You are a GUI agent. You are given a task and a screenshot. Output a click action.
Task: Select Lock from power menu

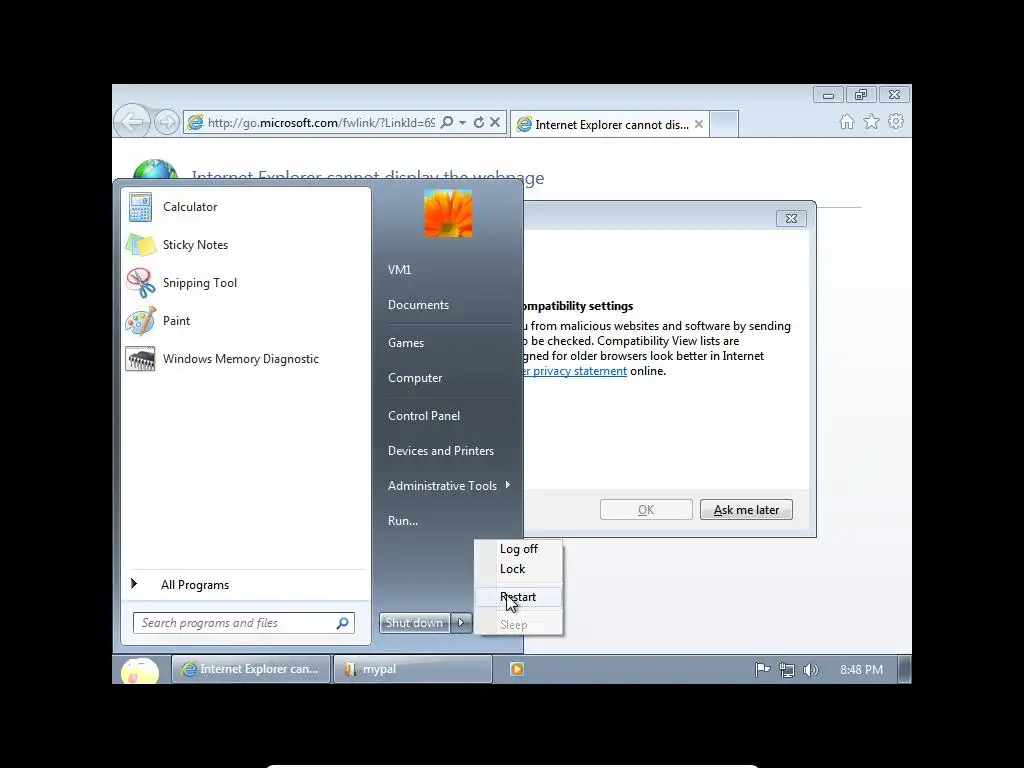coord(519,569)
